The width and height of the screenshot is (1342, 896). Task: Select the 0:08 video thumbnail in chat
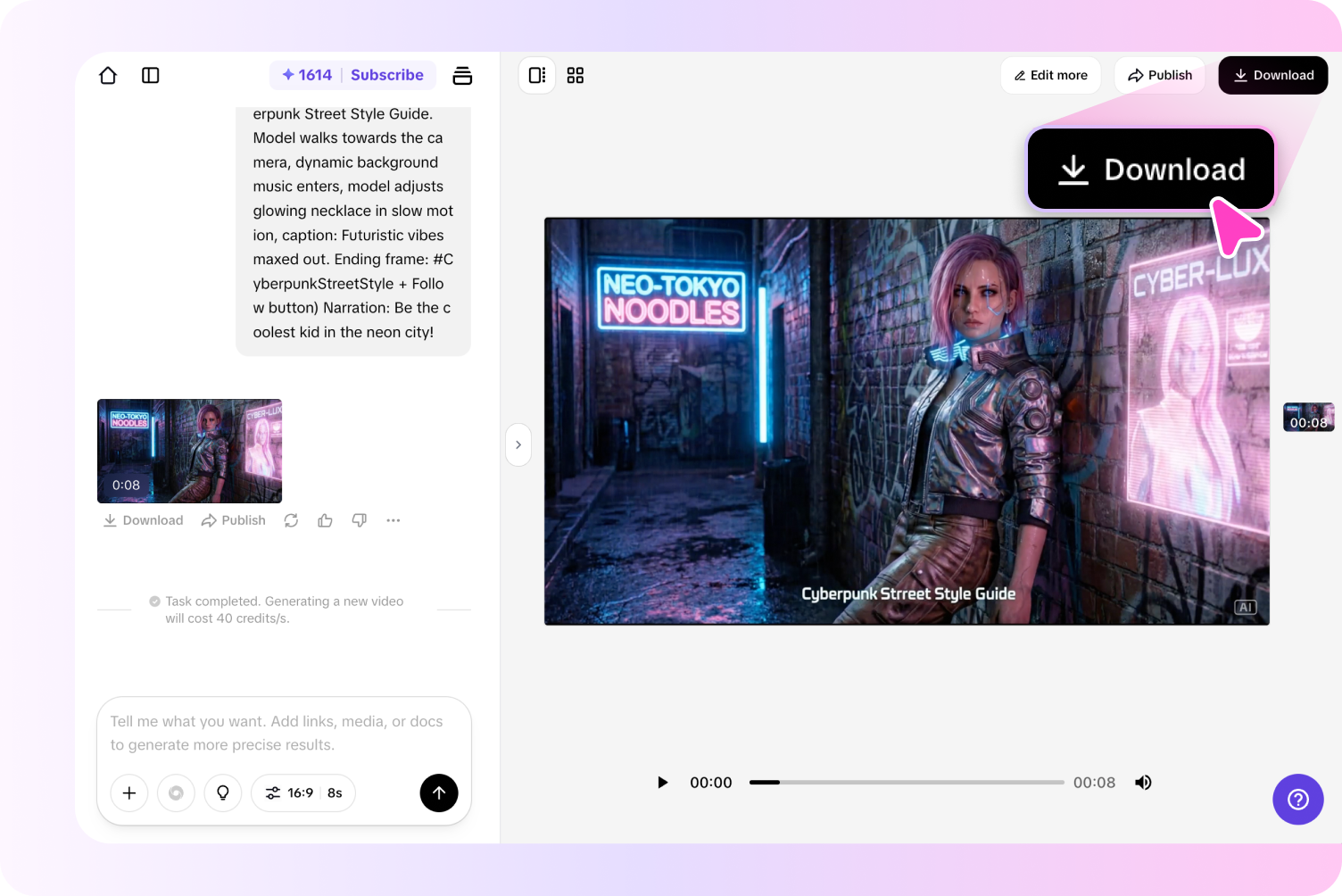coord(188,451)
